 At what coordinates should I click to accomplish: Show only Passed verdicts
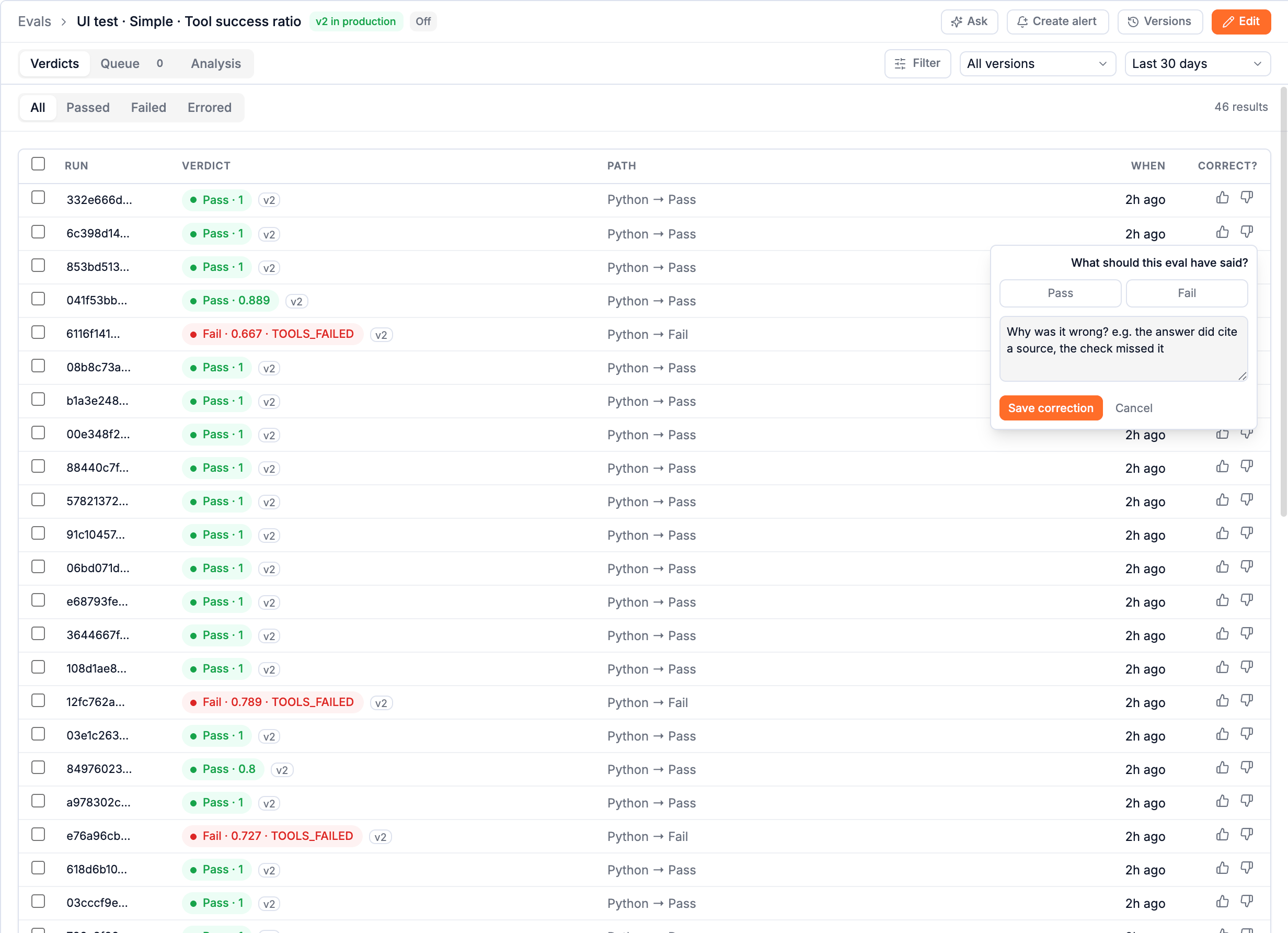[88, 107]
